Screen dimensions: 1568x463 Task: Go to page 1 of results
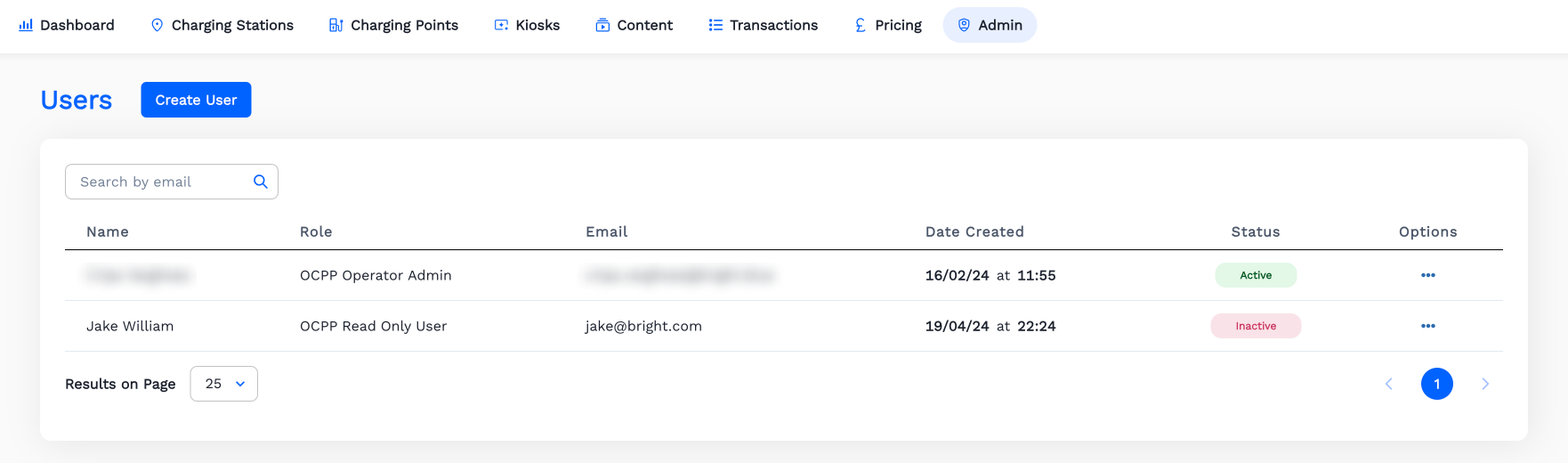pos(1437,384)
